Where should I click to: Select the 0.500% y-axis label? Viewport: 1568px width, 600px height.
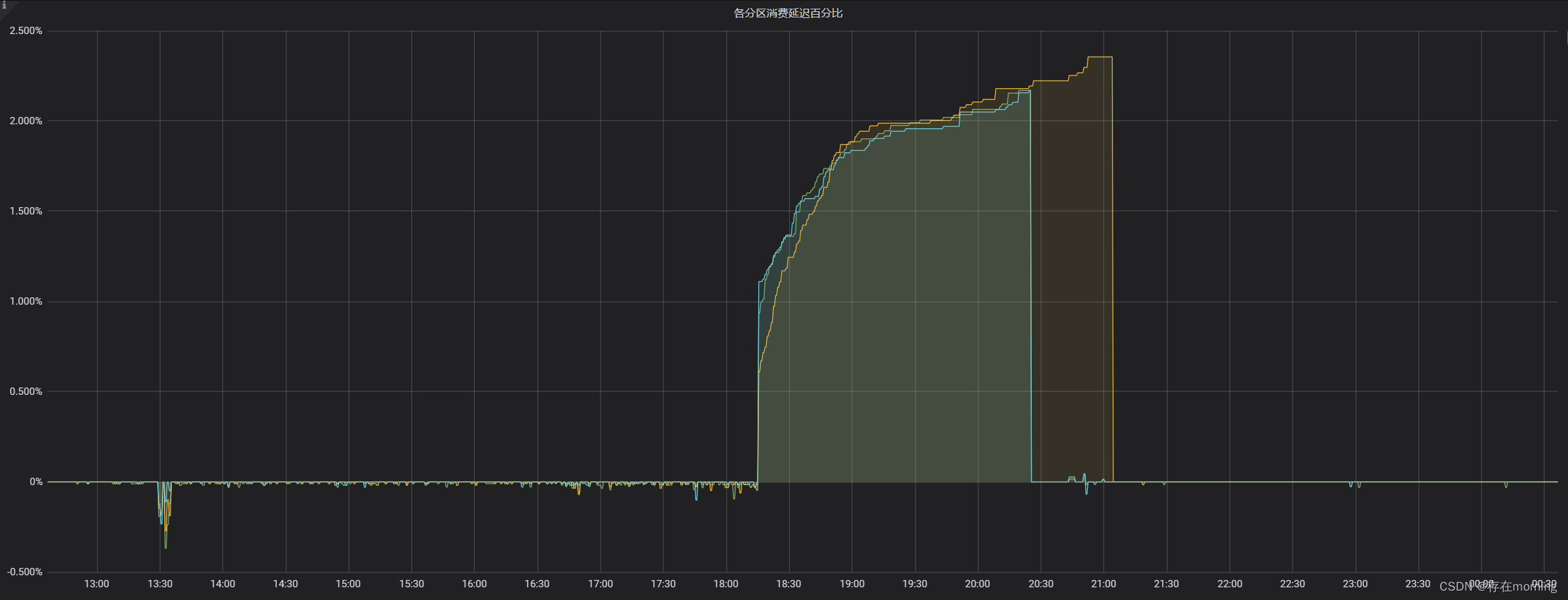[26, 392]
